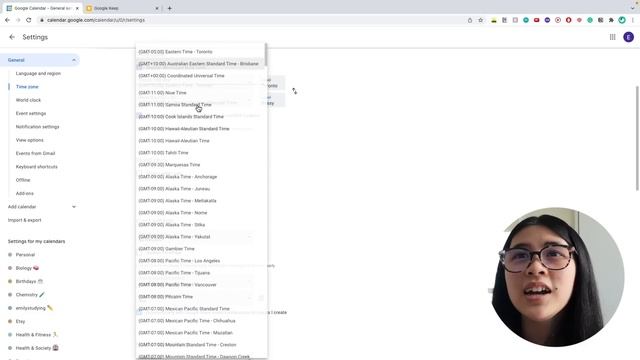Open Time zone settings
Viewport: 640px width, 360px height.
tap(27, 87)
